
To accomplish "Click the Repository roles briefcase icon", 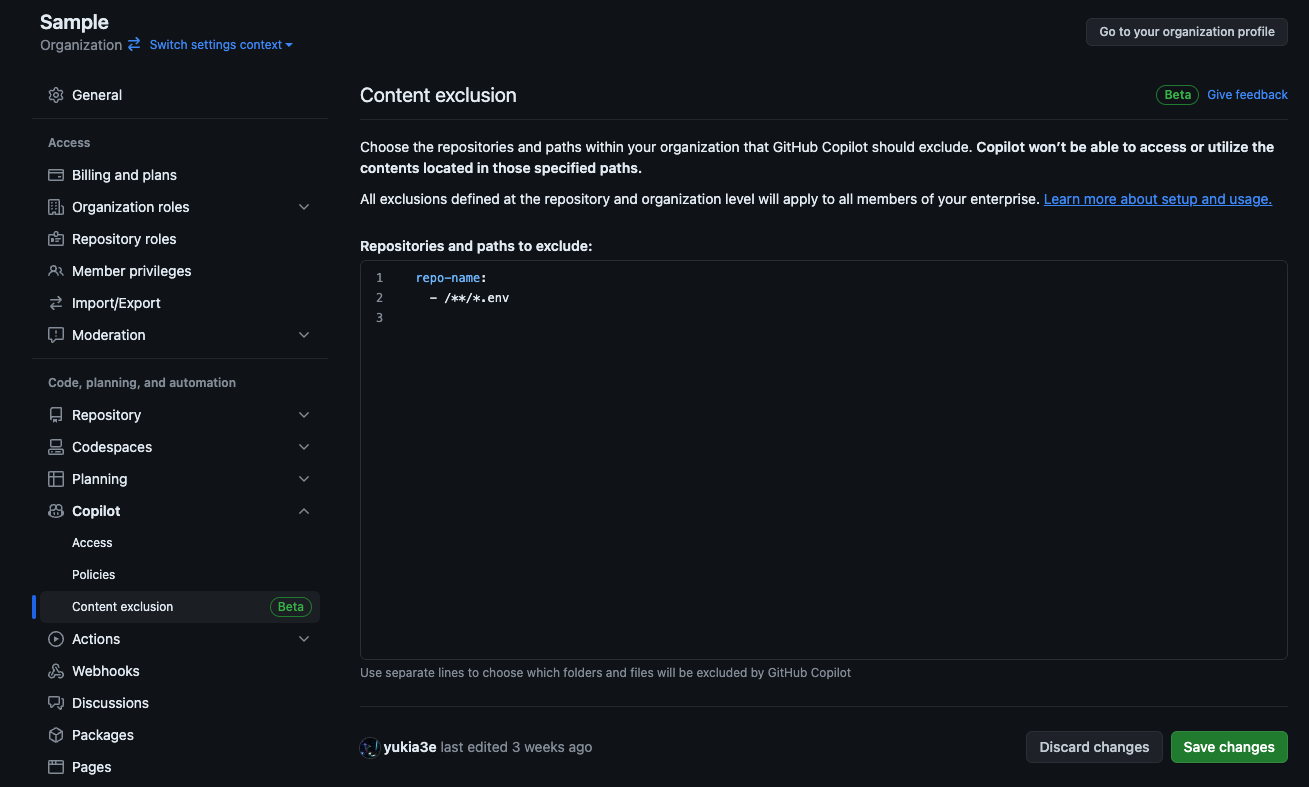I will [55, 238].
